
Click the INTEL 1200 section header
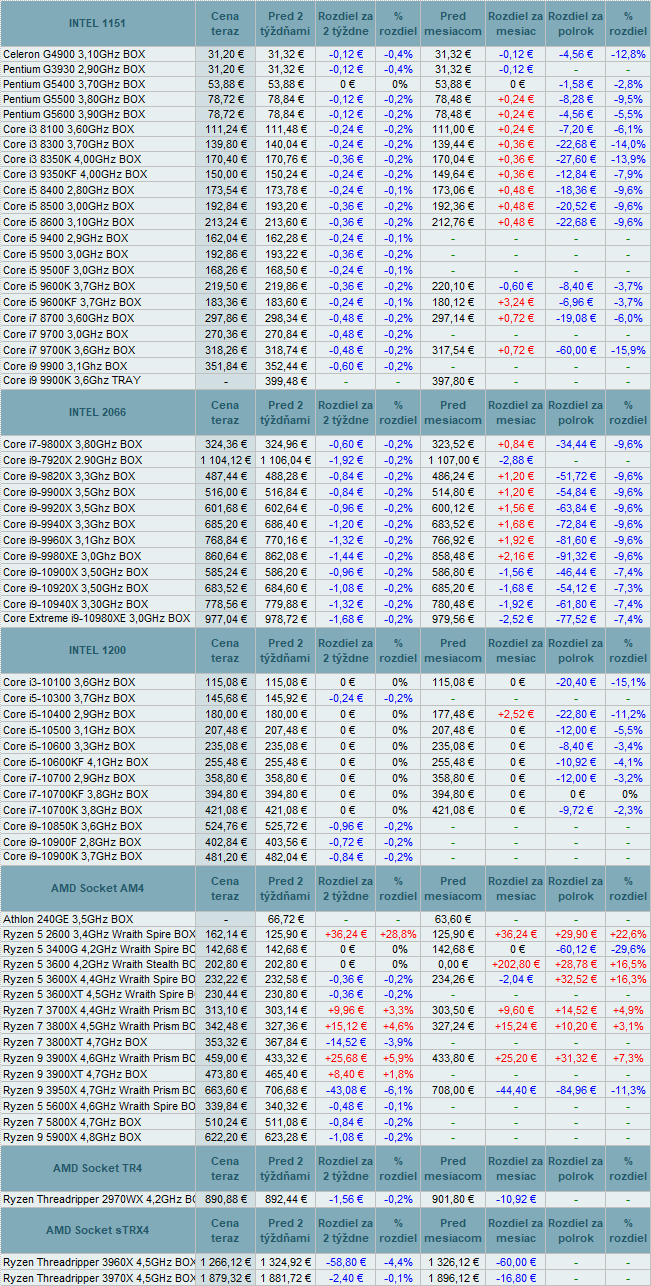coord(98,651)
